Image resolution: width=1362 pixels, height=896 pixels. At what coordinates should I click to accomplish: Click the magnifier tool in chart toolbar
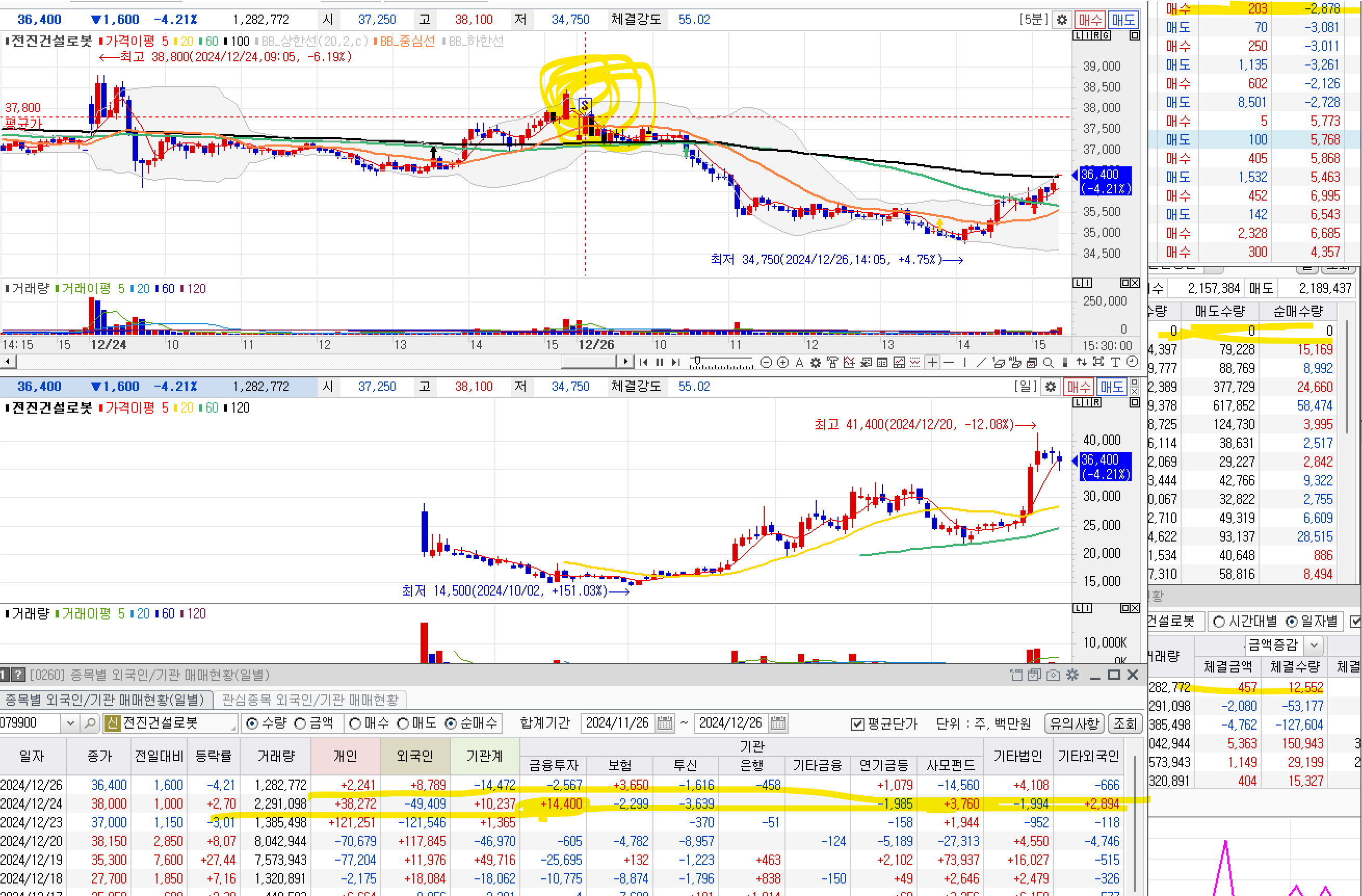coord(1048,362)
